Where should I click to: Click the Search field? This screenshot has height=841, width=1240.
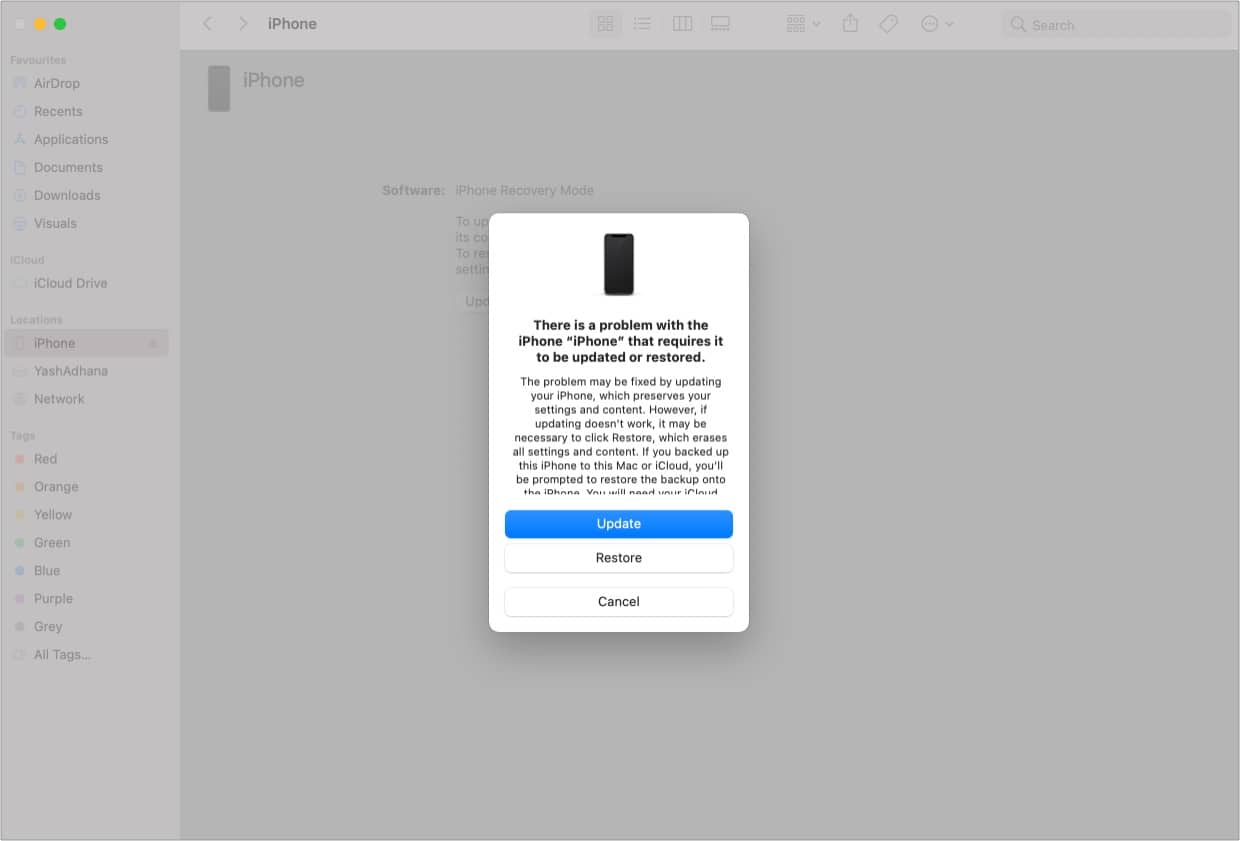(x=1116, y=24)
